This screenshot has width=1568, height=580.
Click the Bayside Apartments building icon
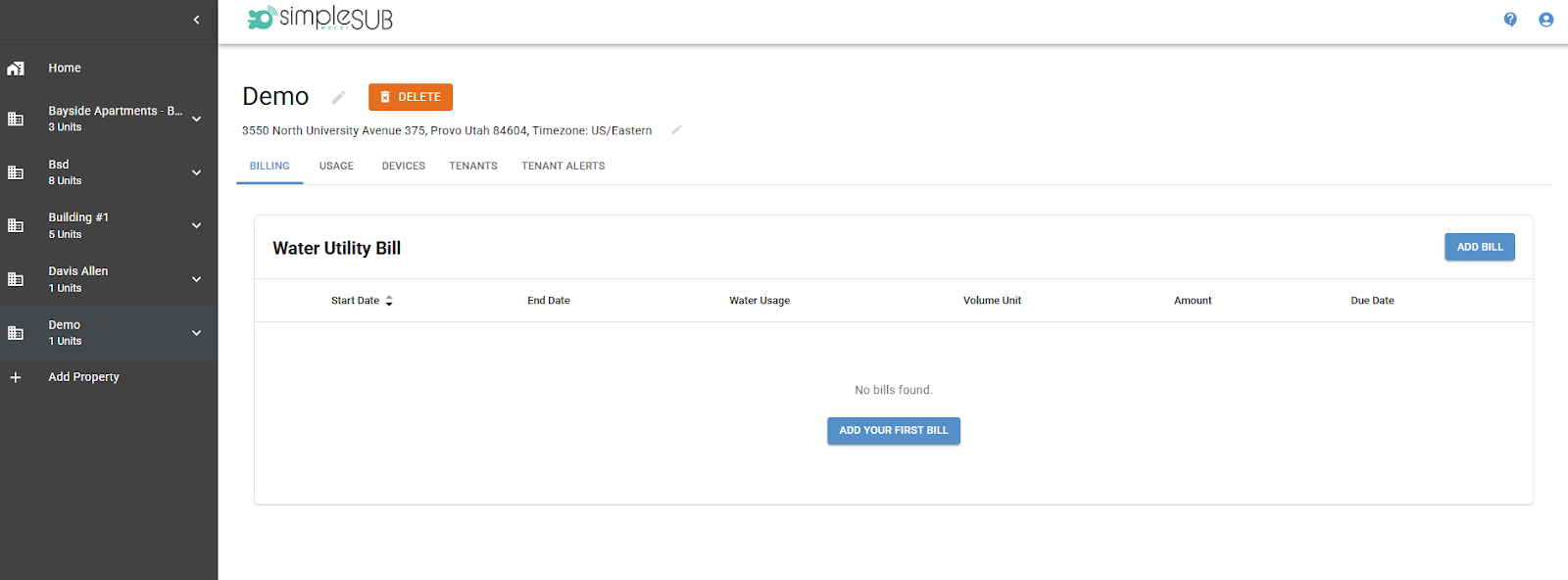16,119
